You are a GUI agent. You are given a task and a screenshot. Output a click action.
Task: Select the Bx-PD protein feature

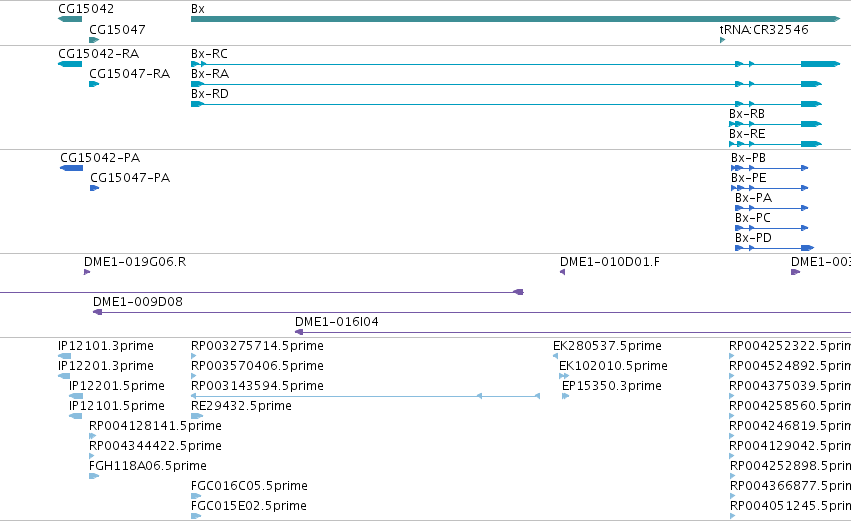click(774, 248)
